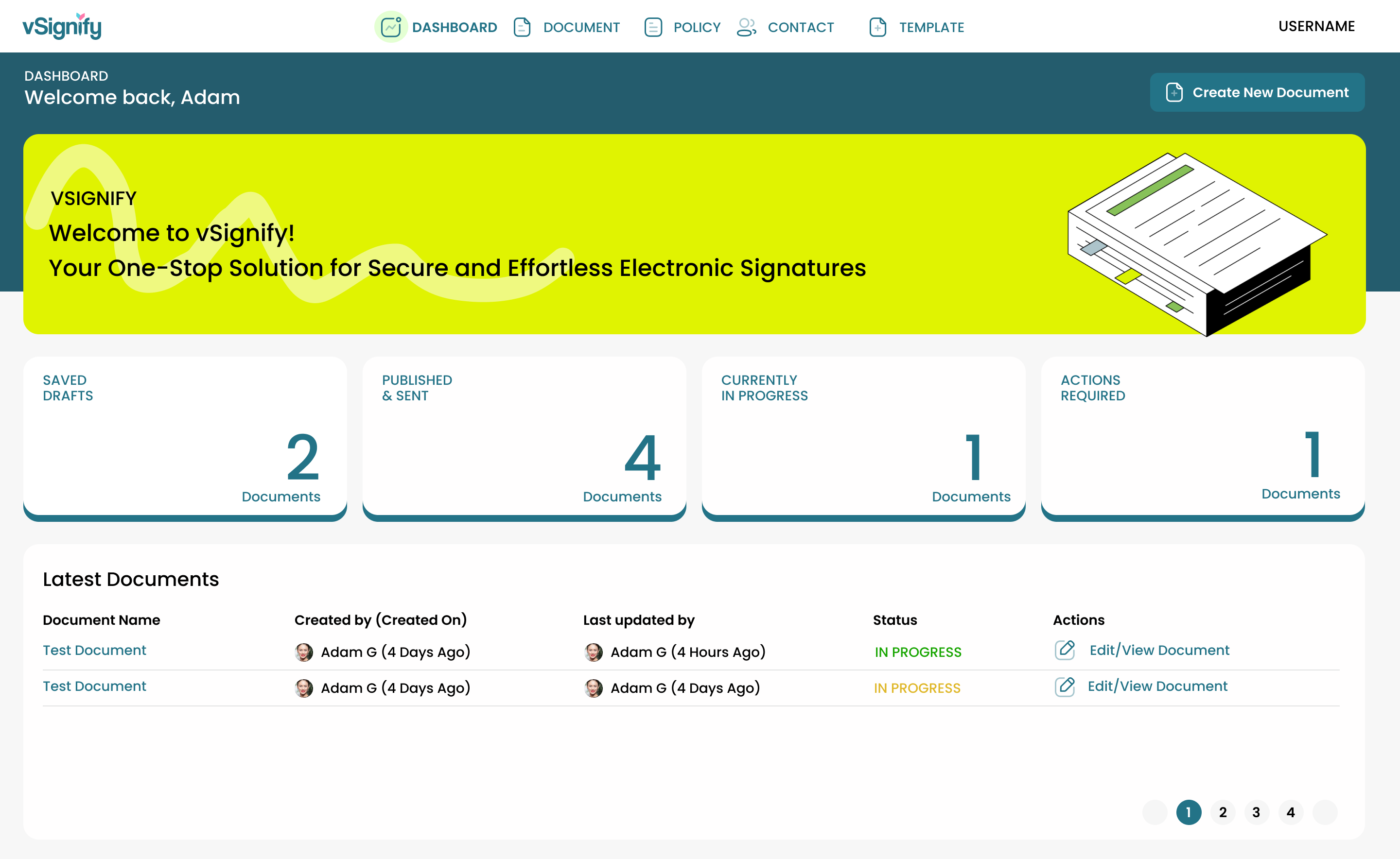This screenshot has height=859, width=1400.
Task: Click the Document page icon in navigation
Action: [x=523, y=27]
